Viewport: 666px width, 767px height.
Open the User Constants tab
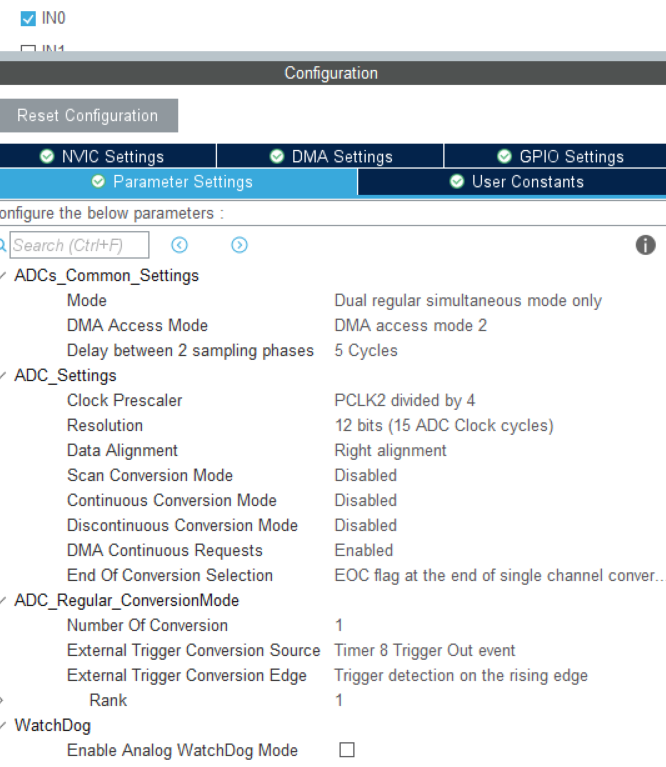pos(512,182)
